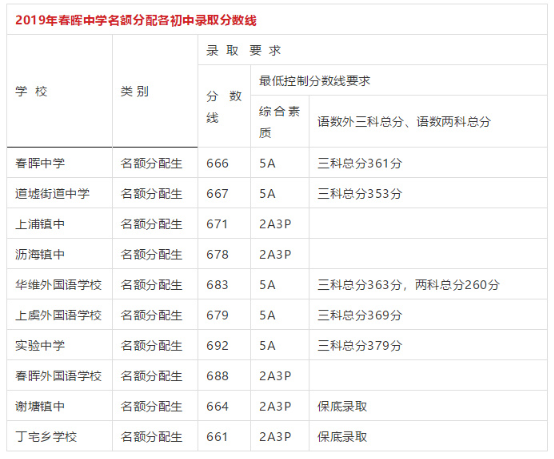Click 名额分配生 in the 华维外国语学校 row
This screenshot has width=554, height=459.
click(151, 285)
